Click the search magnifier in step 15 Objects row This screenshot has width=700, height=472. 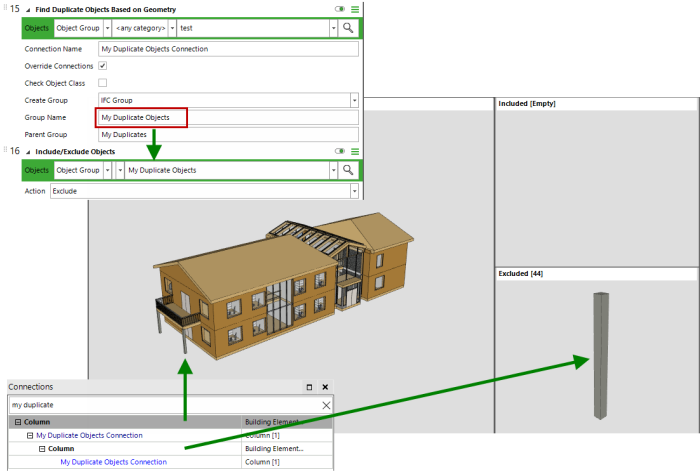click(x=348, y=28)
